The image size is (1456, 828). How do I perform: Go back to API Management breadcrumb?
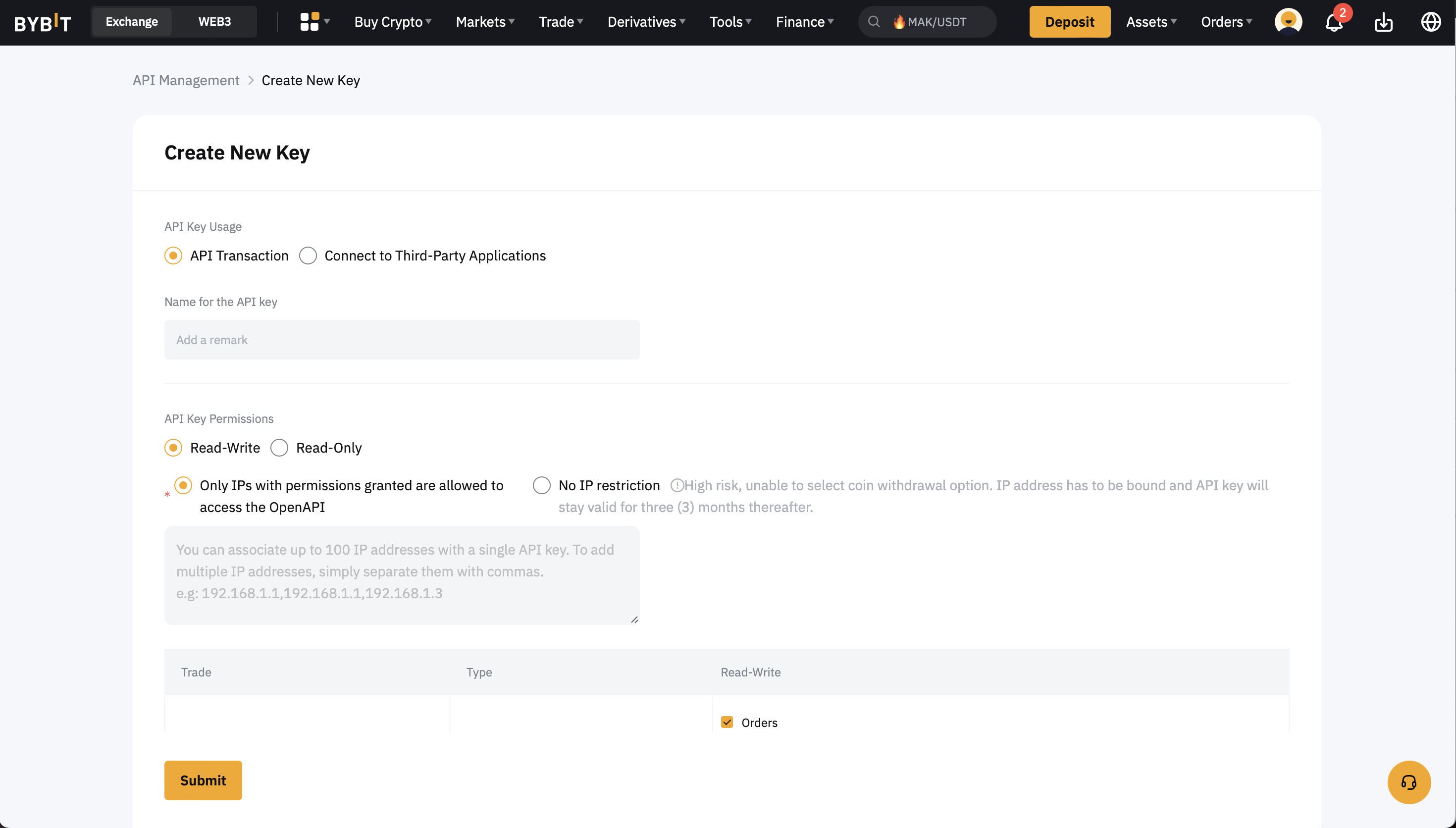tap(186, 81)
